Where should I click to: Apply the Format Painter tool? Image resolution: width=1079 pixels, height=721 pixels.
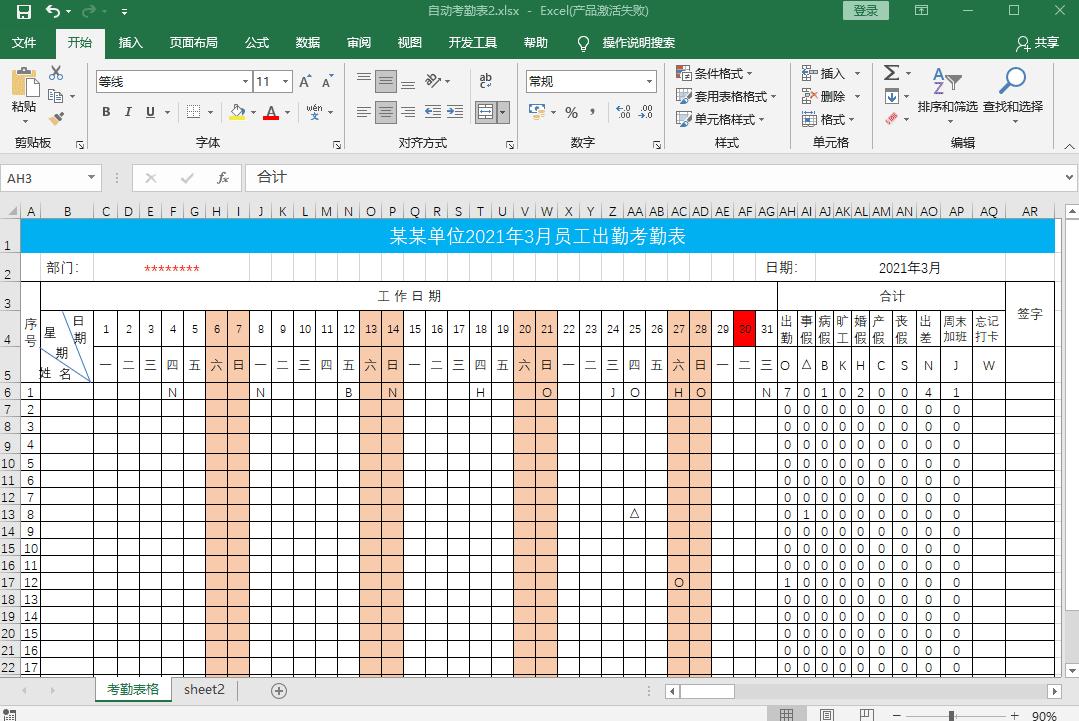coord(57,119)
